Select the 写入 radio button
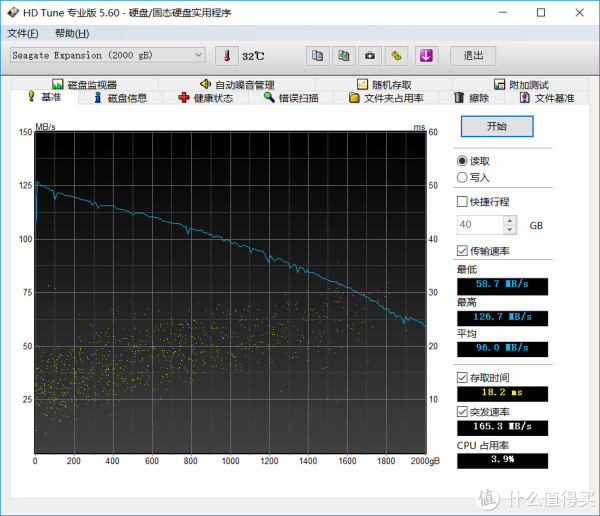 pos(462,177)
